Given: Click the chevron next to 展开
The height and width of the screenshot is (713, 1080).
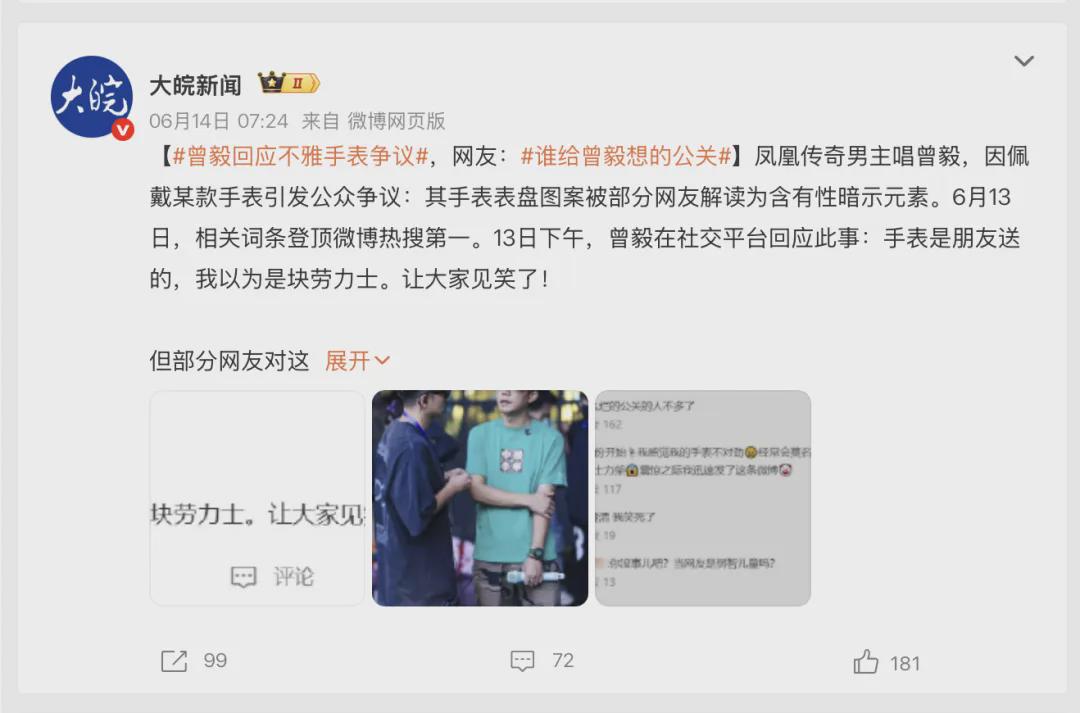Looking at the screenshot, I should pyautogui.click(x=382, y=360).
